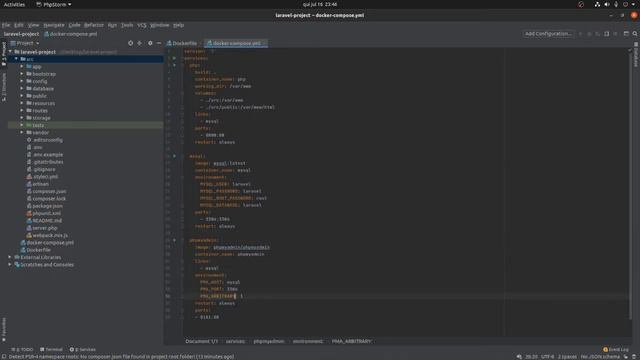Image resolution: width=640 pixels, height=360 pixels.
Task: Click the locate-in-project target icon
Action: [x=130, y=43]
